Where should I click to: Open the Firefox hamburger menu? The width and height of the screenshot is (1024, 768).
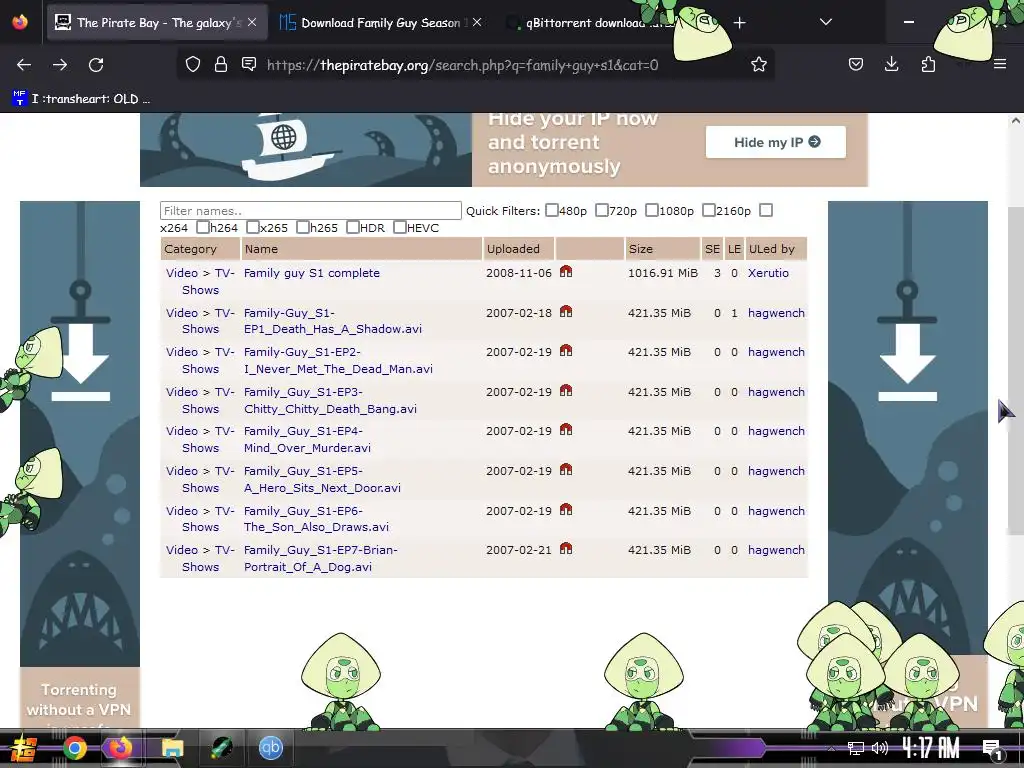pyautogui.click(x=999, y=64)
